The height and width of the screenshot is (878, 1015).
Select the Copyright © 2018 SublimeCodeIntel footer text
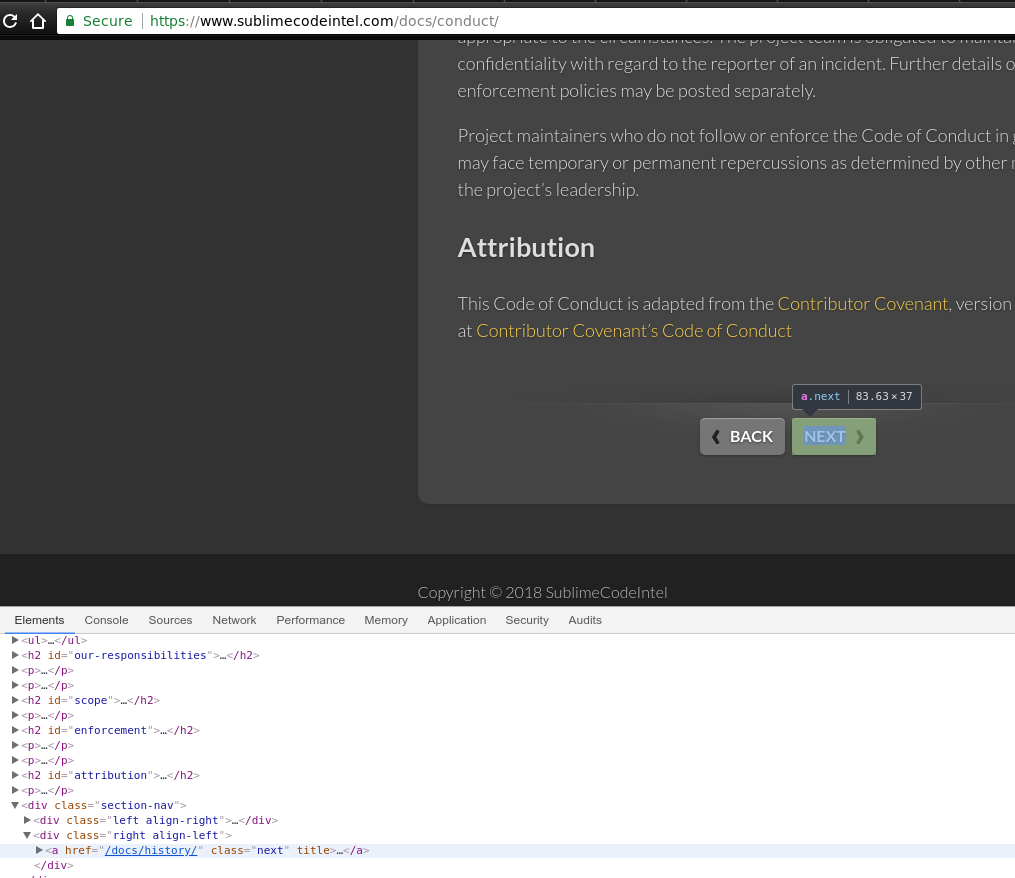[x=542, y=592]
